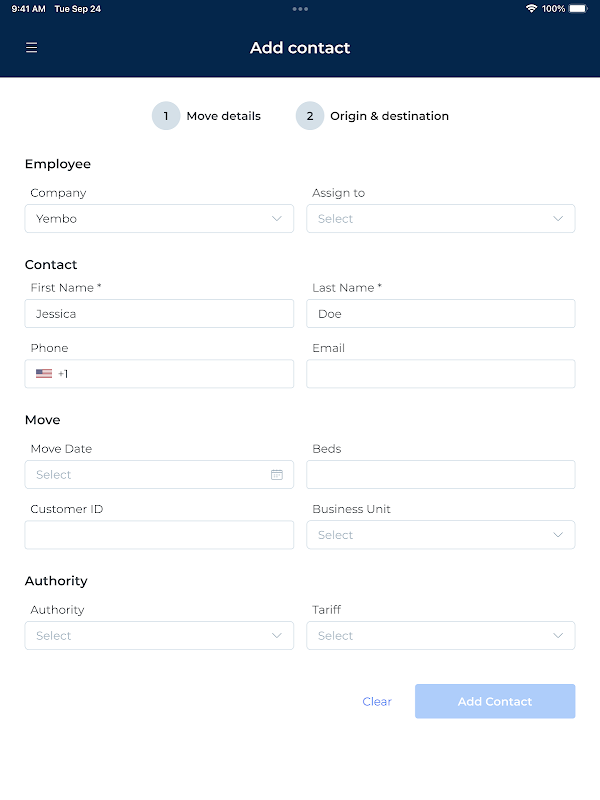Screen dimensions: 600x800
Task: Focus the Email input field
Action: (440, 374)
